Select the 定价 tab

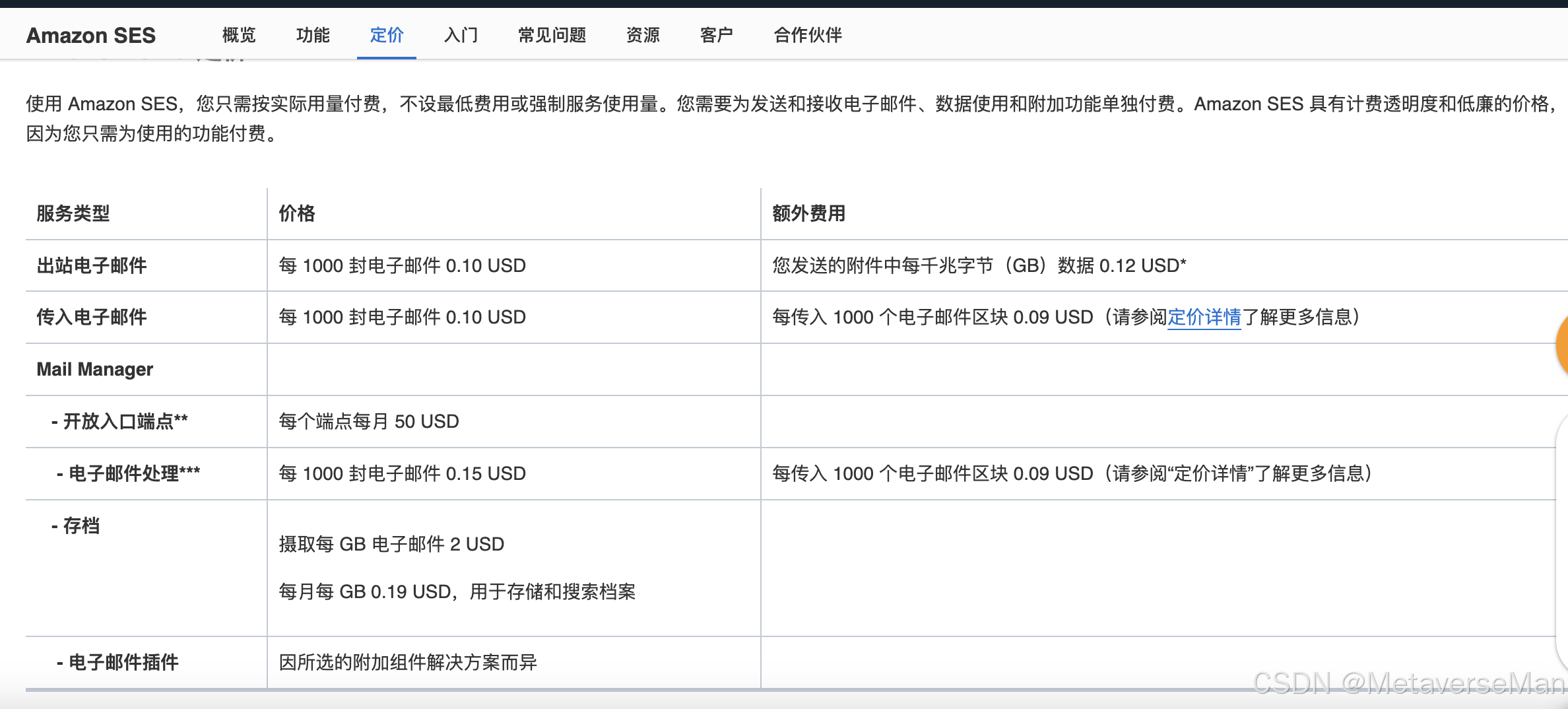pyautogui.click(x=387, y=35)
